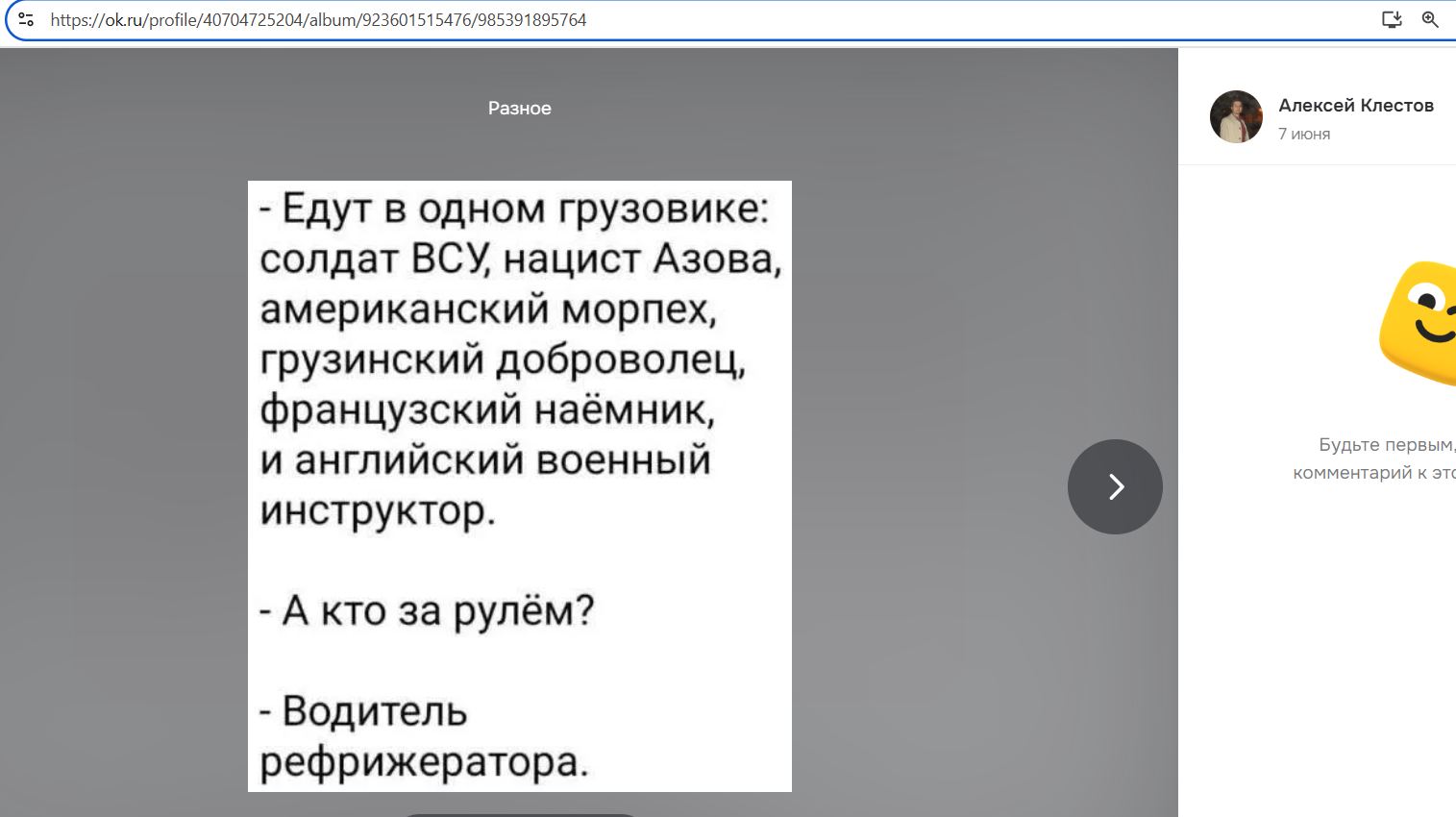Viewport: 1456px width, 817px height.
Task: Click "Едут в одном грузовике" line in photo
Action: pyautogui.click(x=515, y=209)
